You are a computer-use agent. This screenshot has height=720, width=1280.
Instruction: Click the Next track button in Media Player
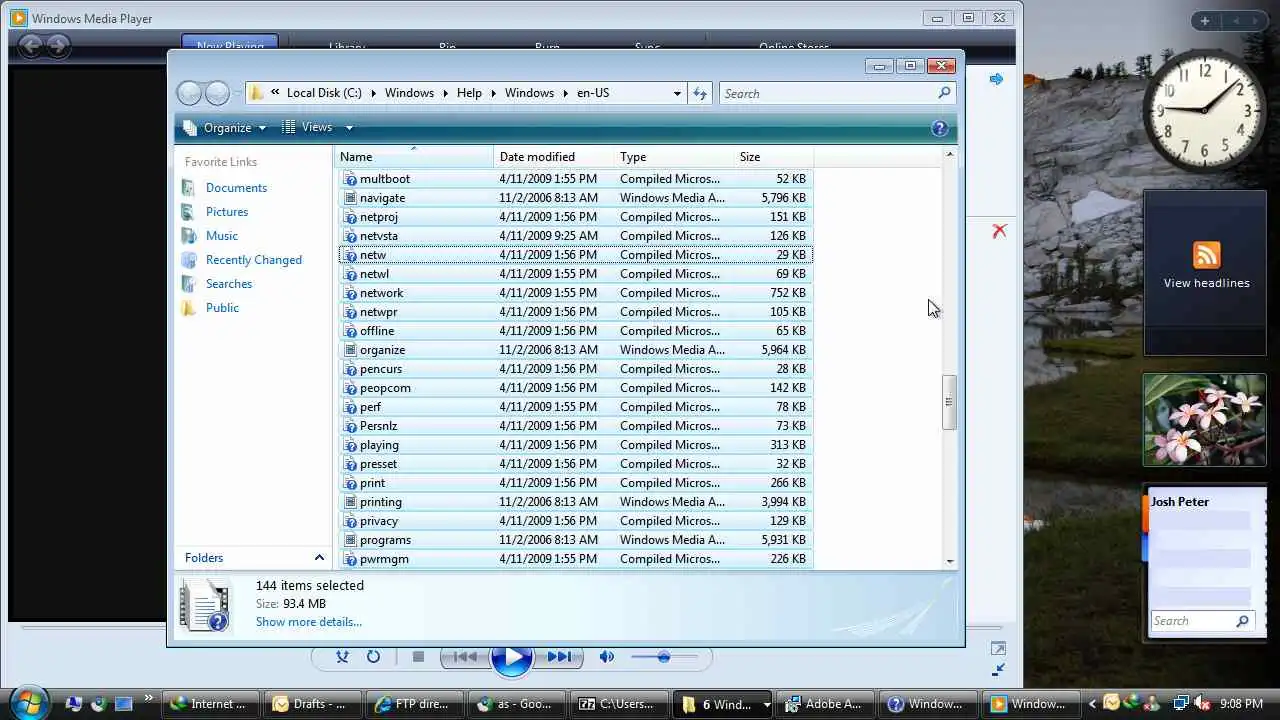click(x=559, y=657)
